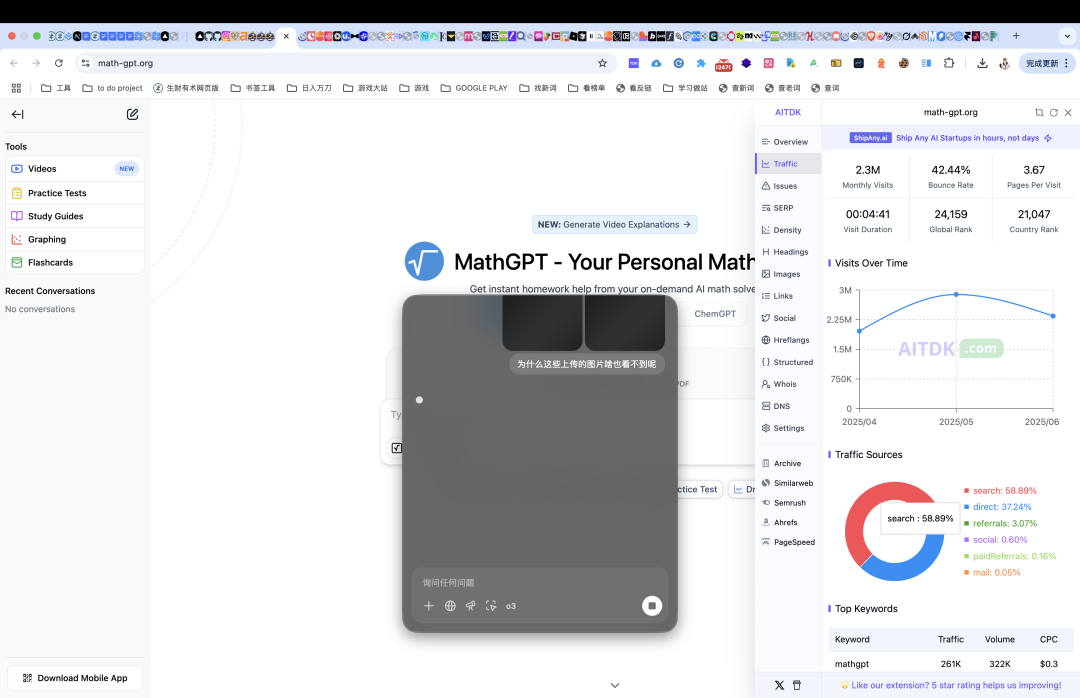
Task: Open the AITDK SERP section
Action: (788, 208)
